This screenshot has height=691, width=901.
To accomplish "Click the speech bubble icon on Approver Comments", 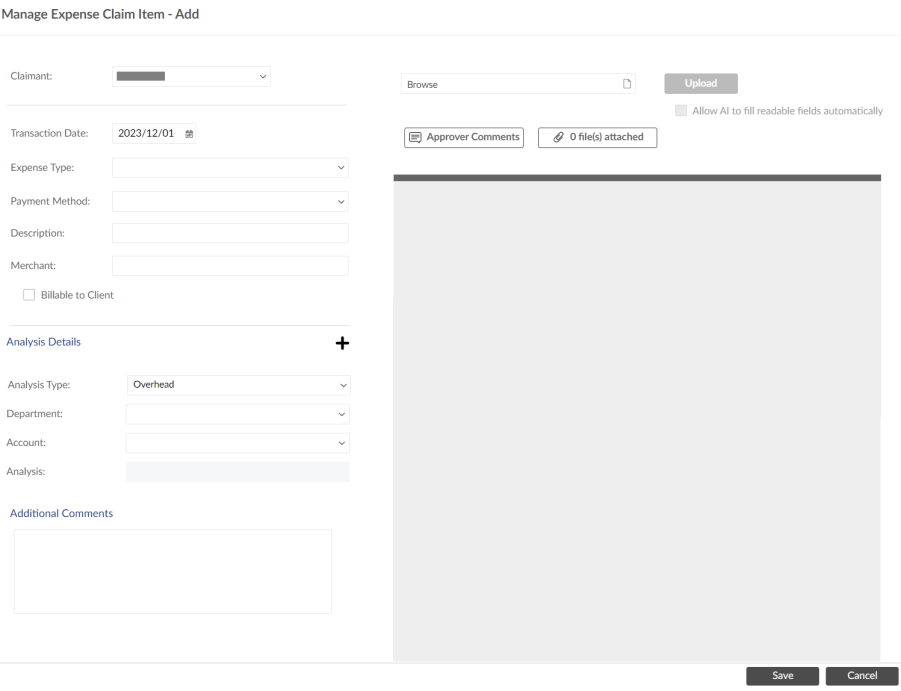I will 415,137.
